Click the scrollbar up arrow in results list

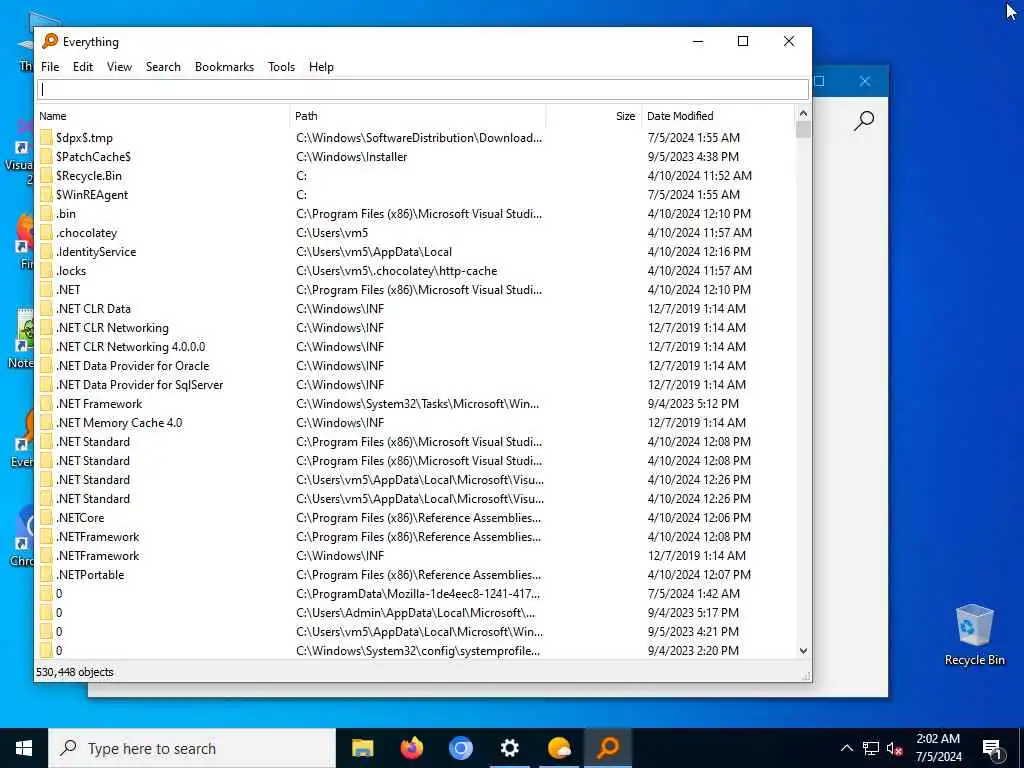coord(803,114)
